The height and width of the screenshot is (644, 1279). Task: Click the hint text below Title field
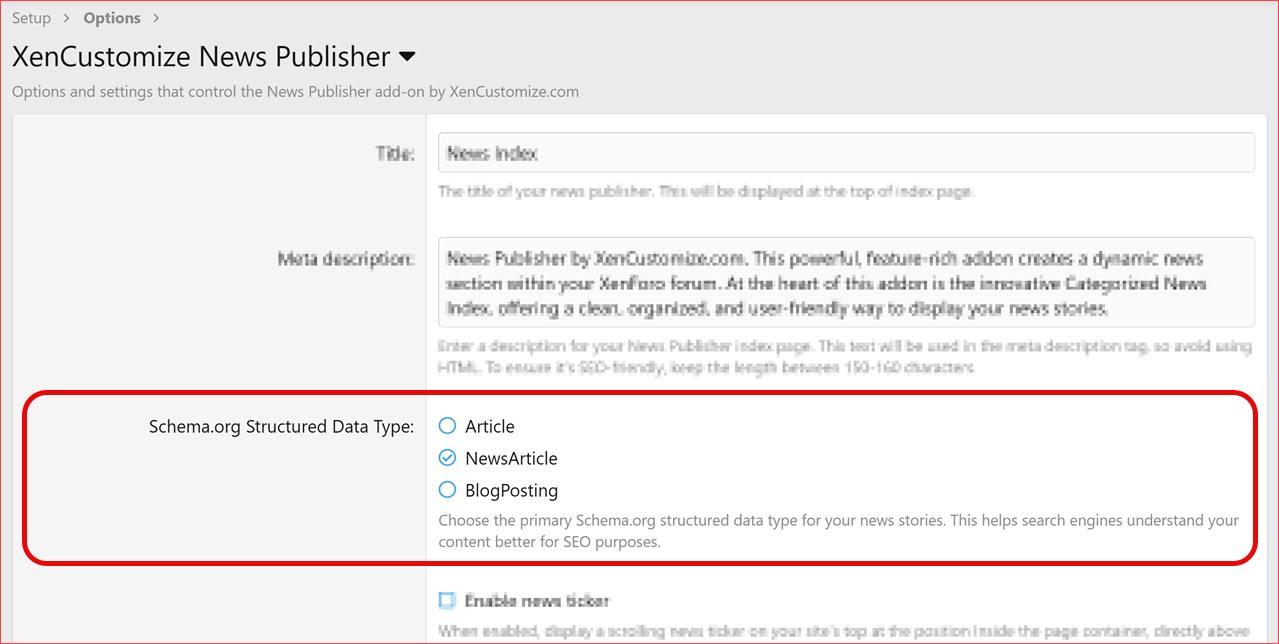coord(705,191)
